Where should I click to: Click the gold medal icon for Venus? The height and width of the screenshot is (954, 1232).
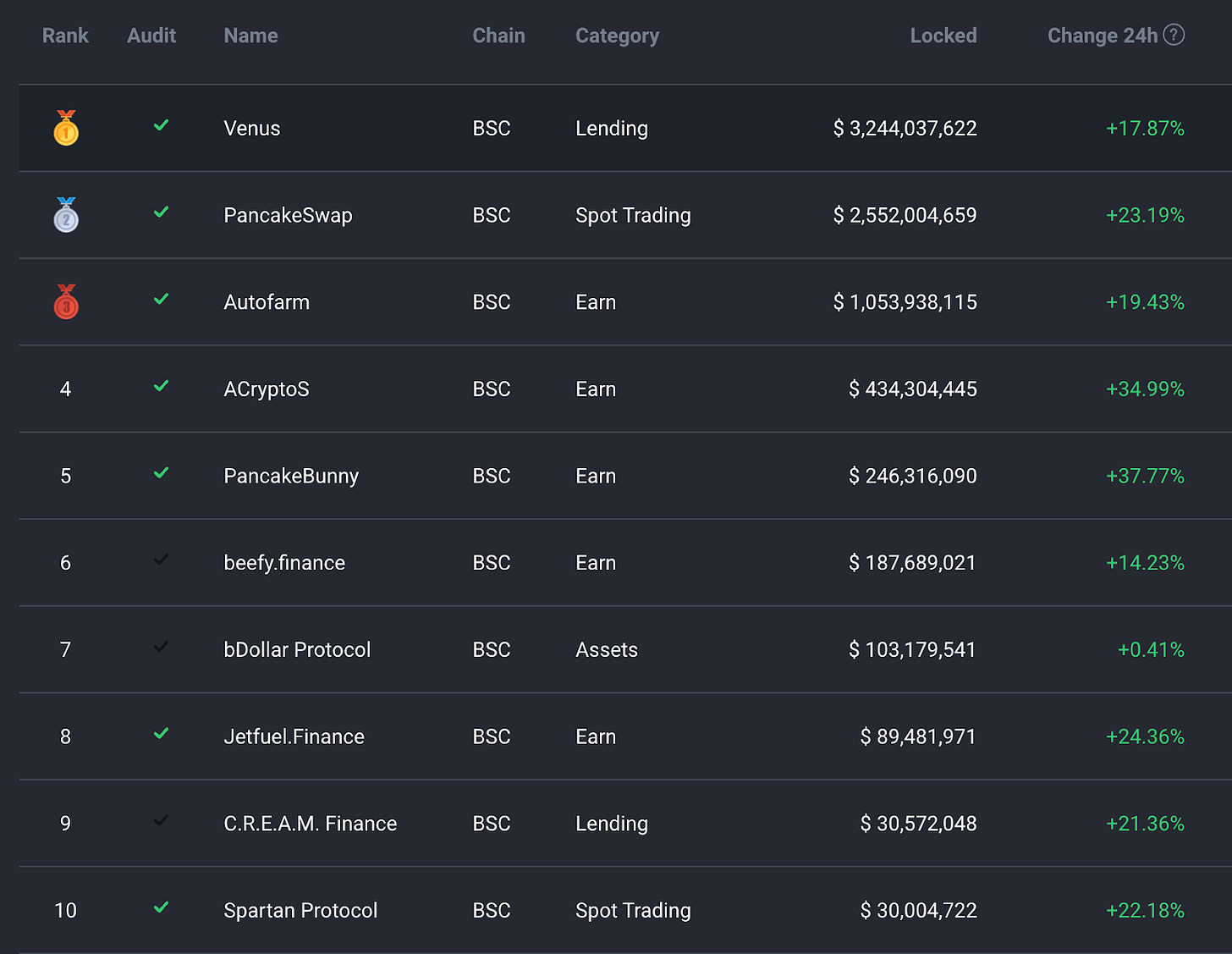tap(66, 128)
